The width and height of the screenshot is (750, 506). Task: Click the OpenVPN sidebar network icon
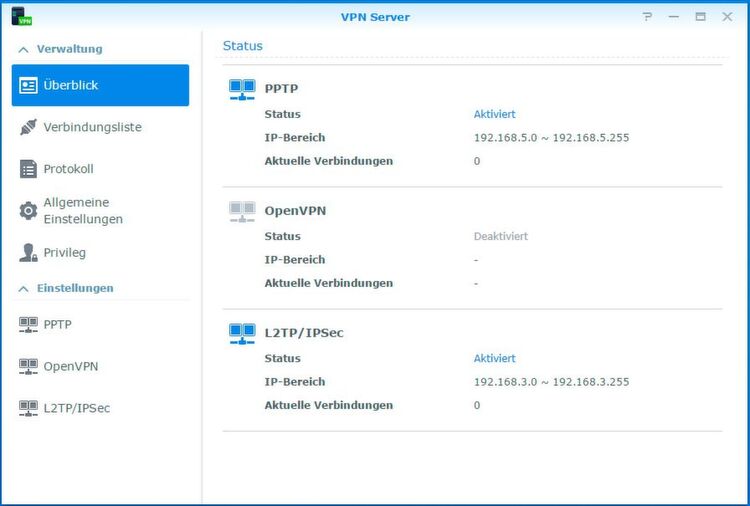[28, 366]
